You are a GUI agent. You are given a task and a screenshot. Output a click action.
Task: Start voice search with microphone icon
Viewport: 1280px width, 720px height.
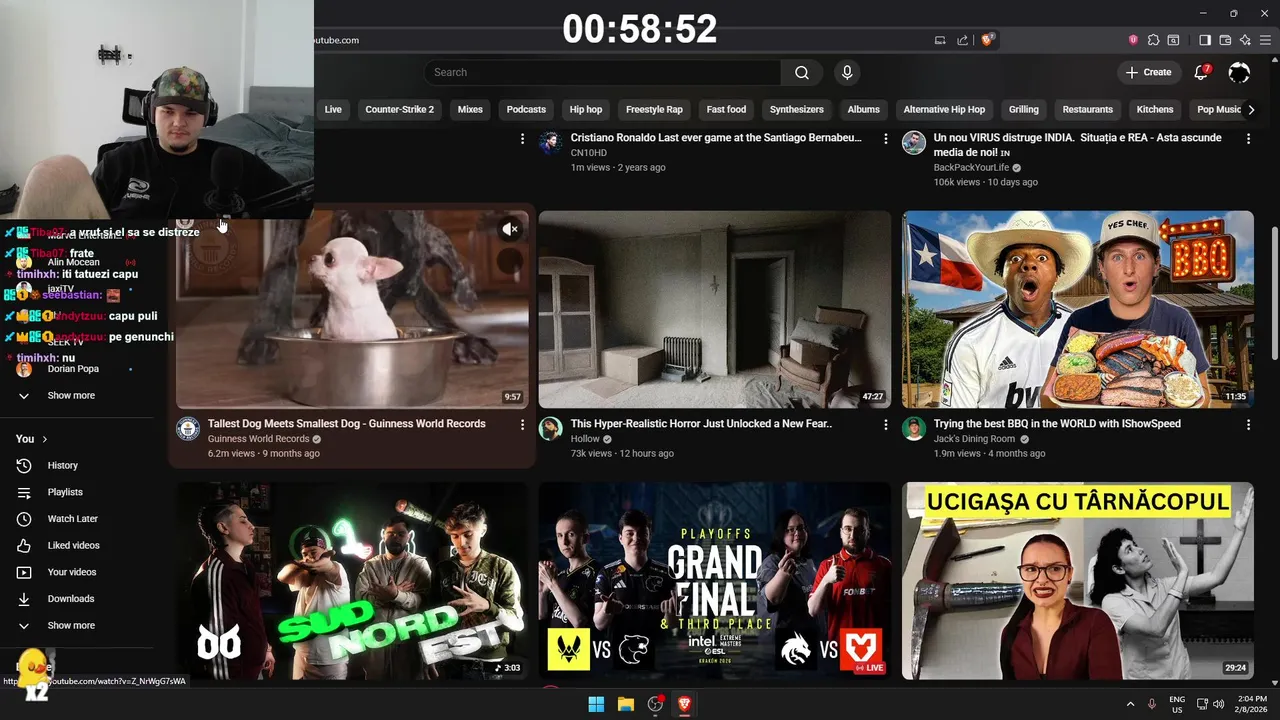coord(847,72)
